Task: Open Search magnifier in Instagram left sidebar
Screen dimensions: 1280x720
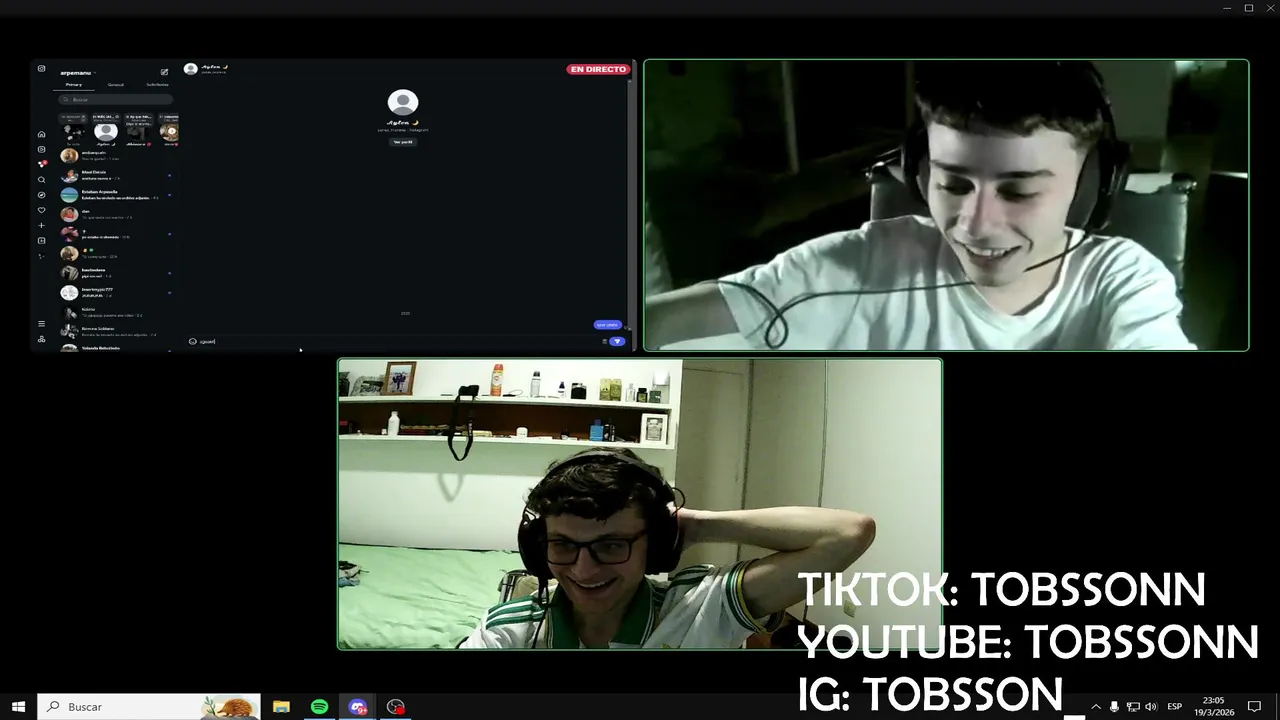Action: tap(42, 180)
